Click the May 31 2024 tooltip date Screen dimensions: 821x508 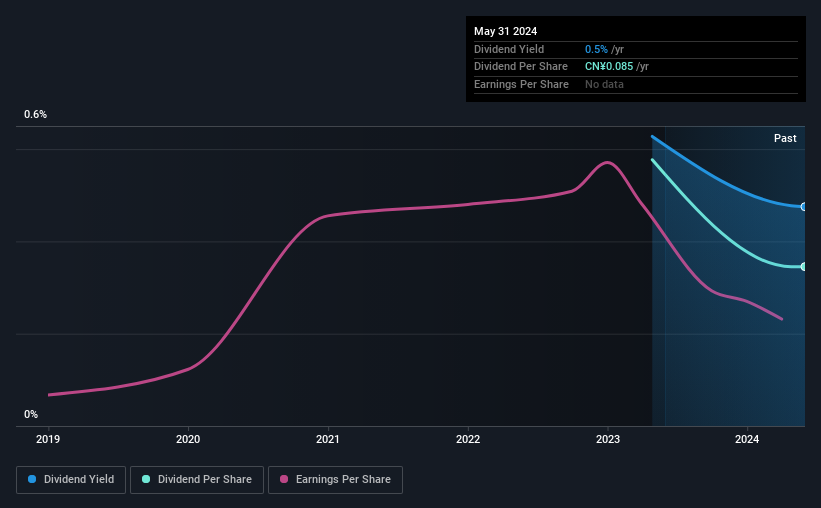pyautogui.click(x=505, y=31)
